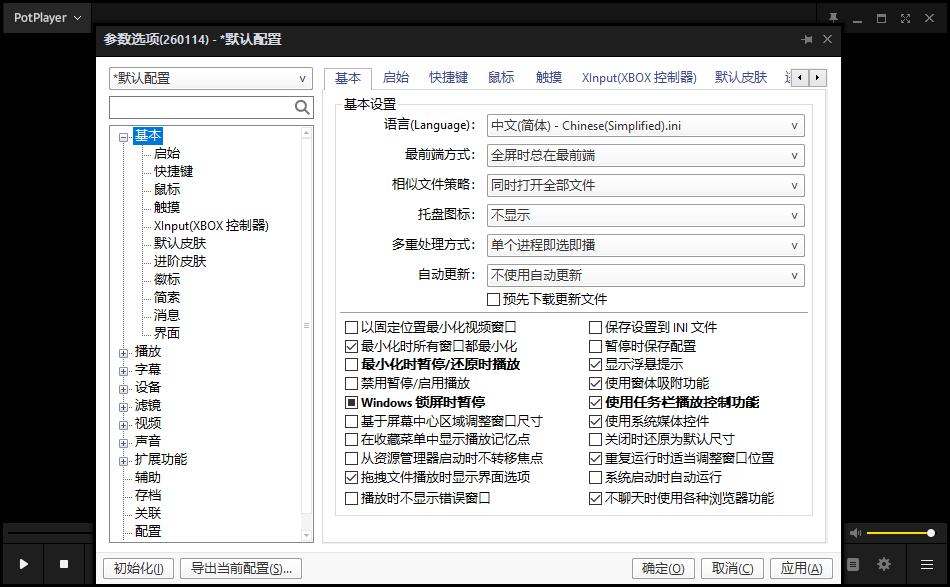Image resolution: width=950 pixels, height=587 pixels.
Task: Enable 保存设置到 INI 文件 checkbox
Action: (x=596, y=327)
